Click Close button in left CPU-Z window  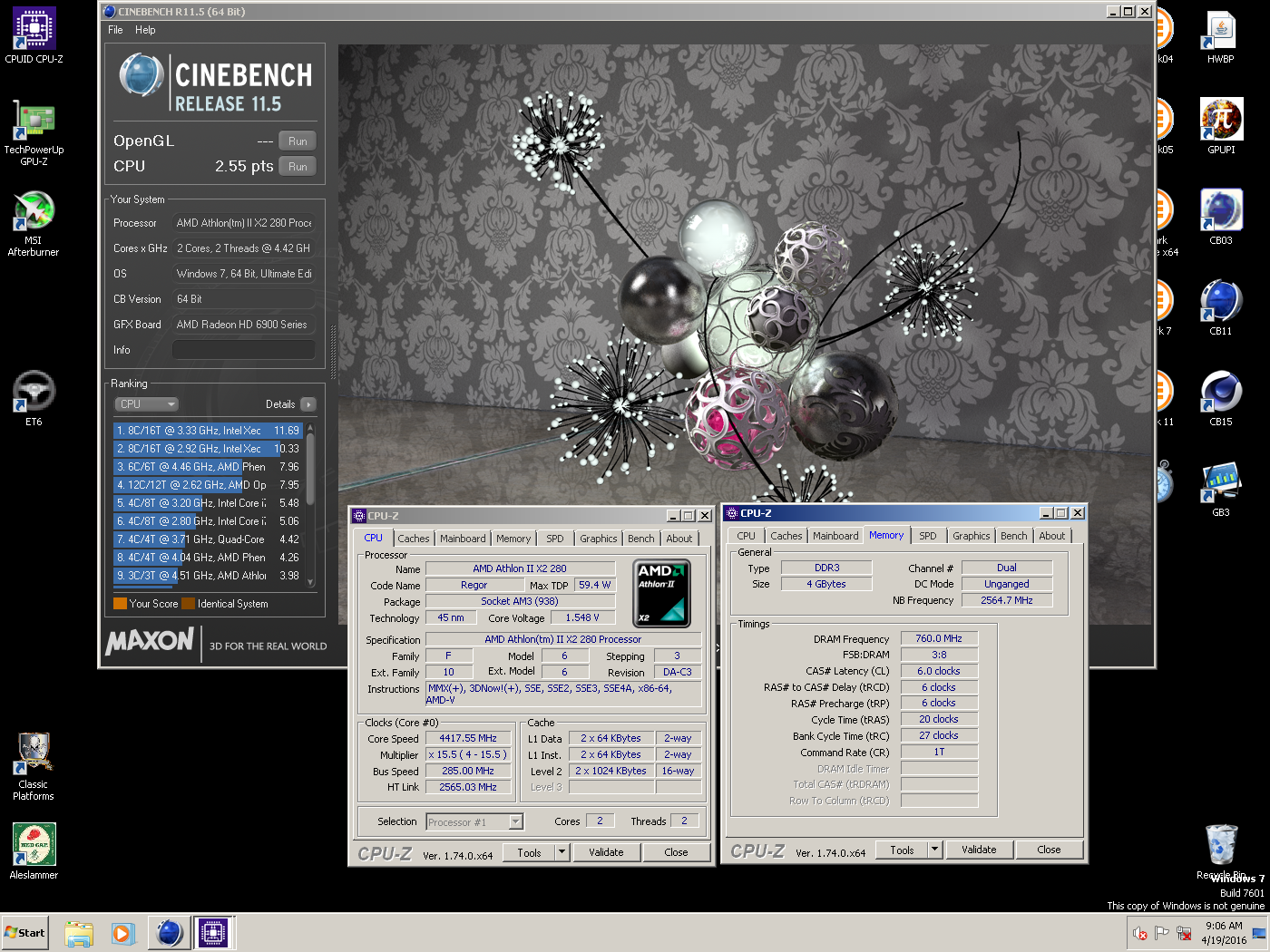click(x=676, y=853)
